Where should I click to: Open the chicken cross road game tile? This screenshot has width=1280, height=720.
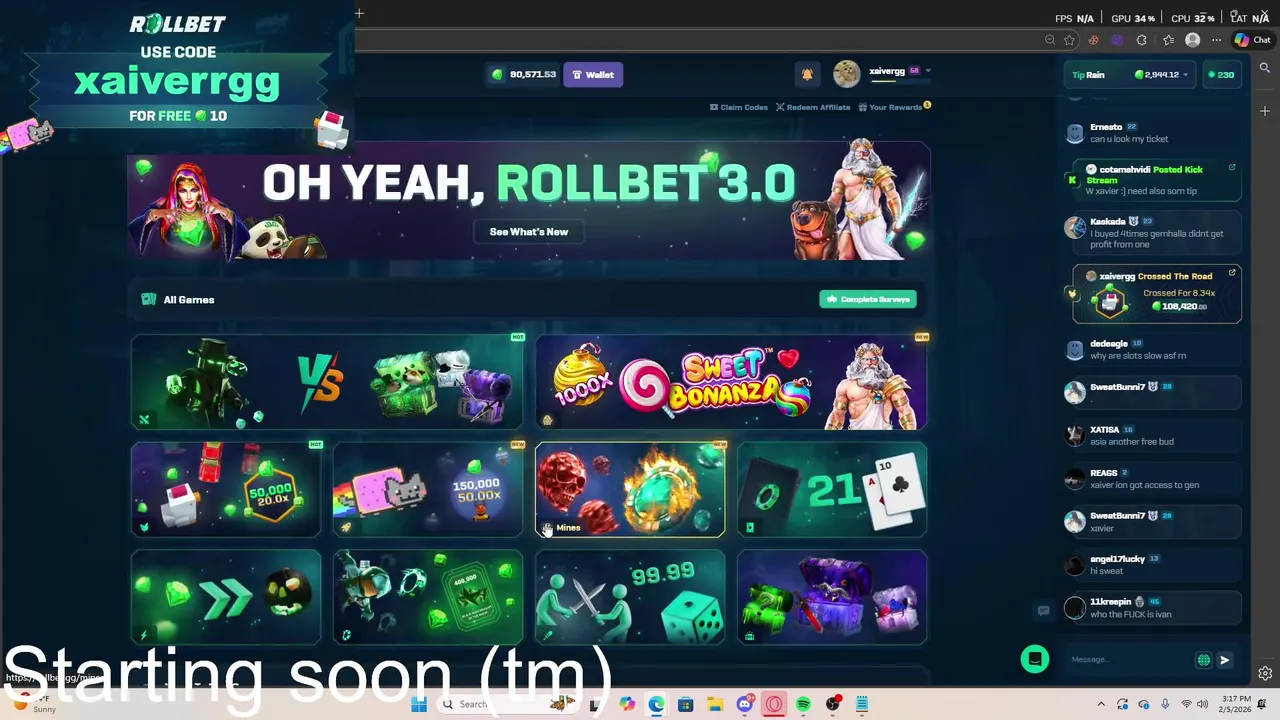[x=226, y=490]
